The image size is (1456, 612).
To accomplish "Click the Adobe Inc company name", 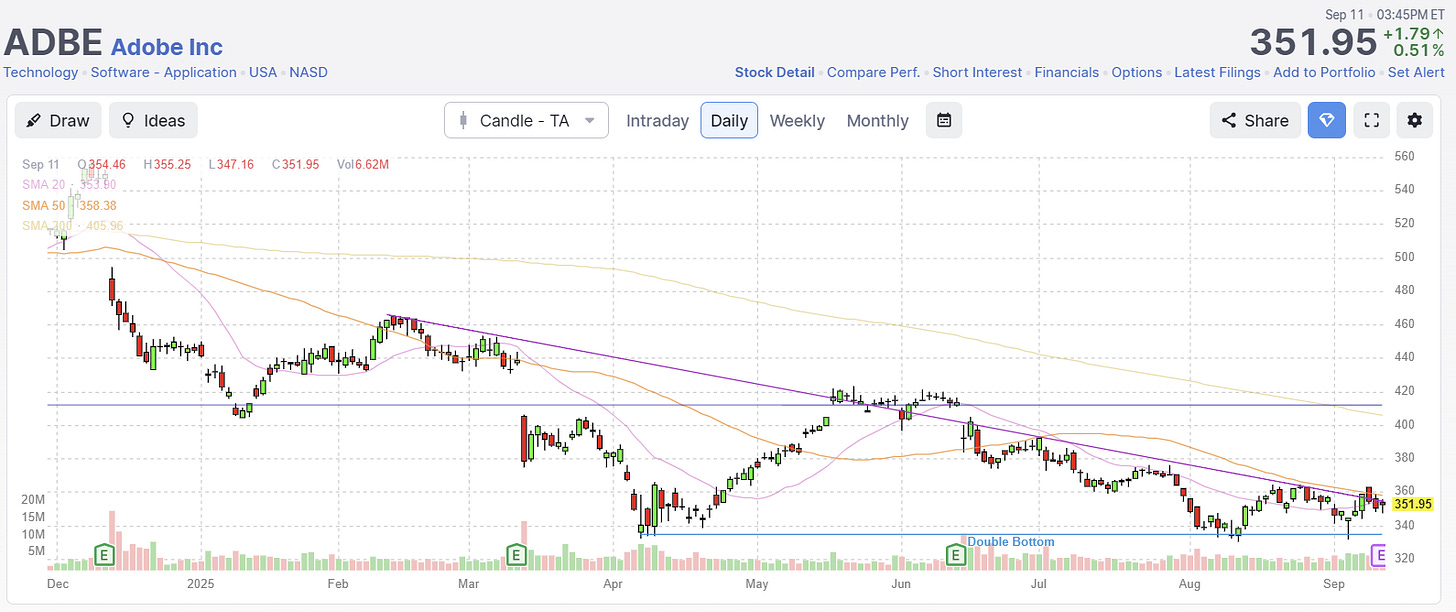I will [x=166, y=46].
